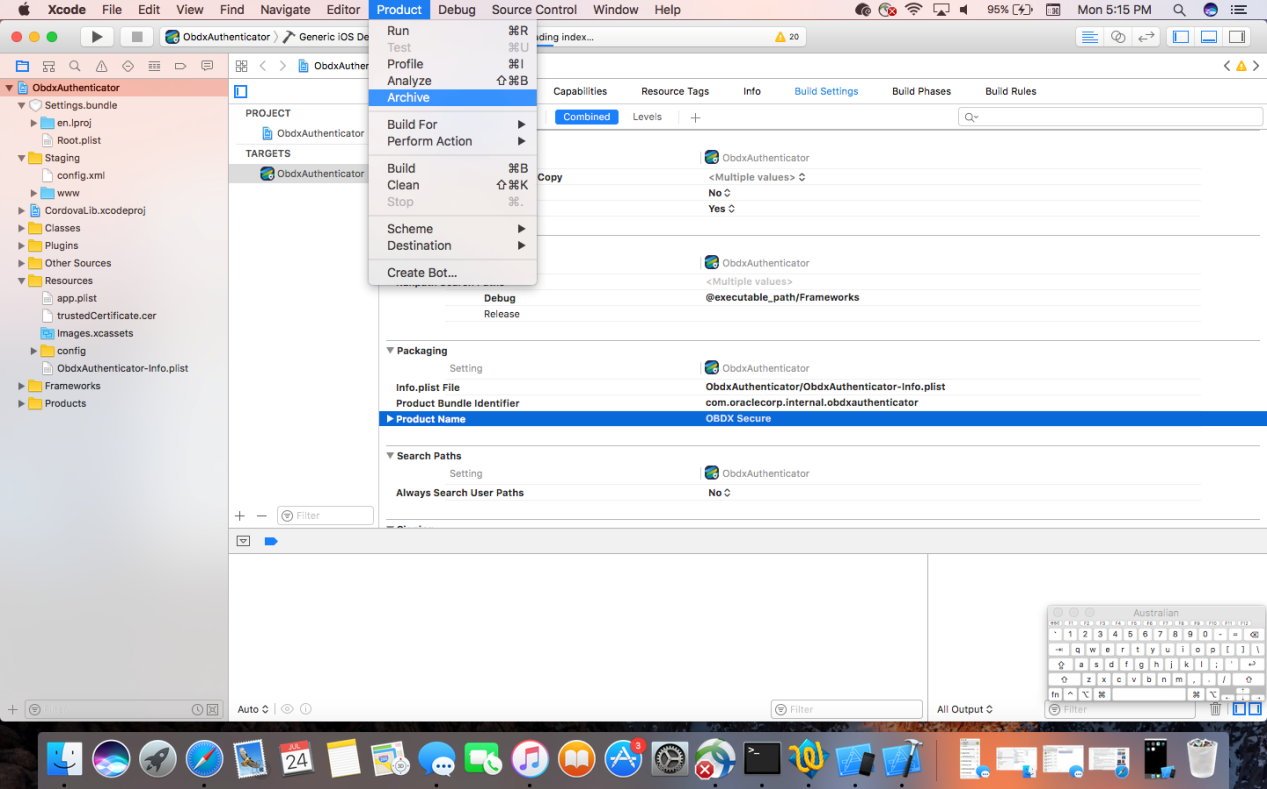Viewport: 1267px width, 789px height.
Task: Open Destination submenu in Product menu
Action: [x=453, y=246]
